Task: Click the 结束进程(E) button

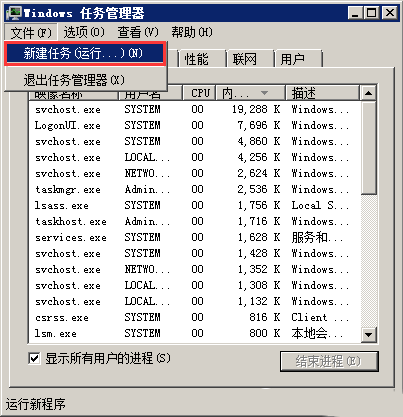Action: tap(329, 361)
